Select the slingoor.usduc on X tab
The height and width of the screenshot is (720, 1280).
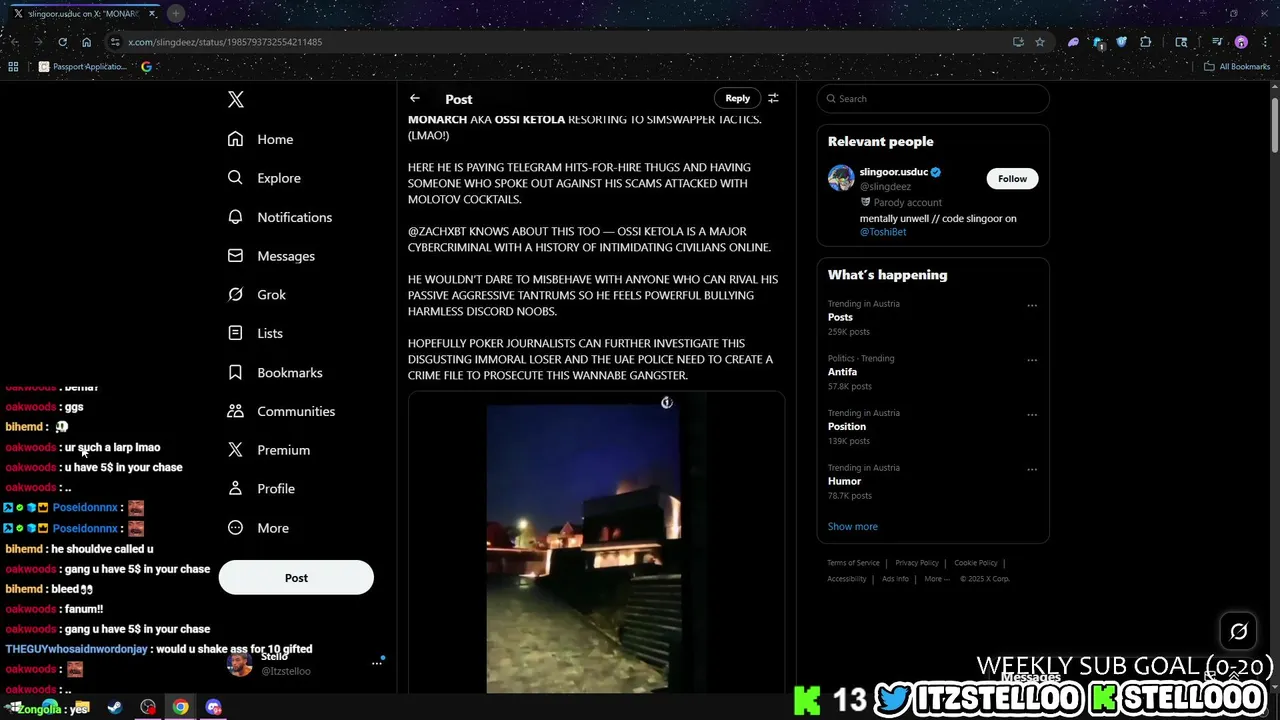tap(85, 14)
